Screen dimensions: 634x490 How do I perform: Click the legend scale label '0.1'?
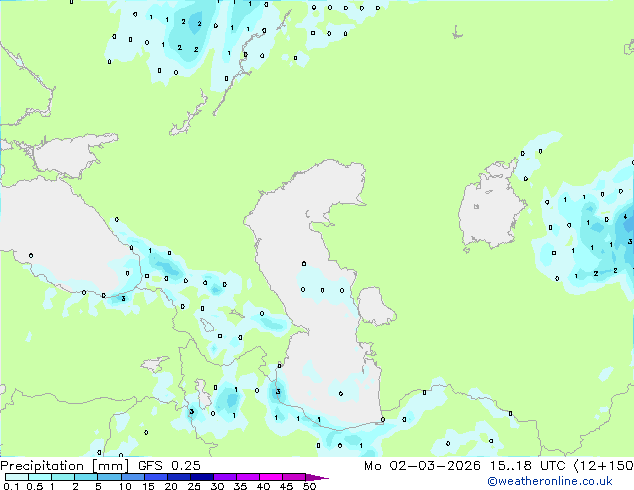tap(11, 486)
